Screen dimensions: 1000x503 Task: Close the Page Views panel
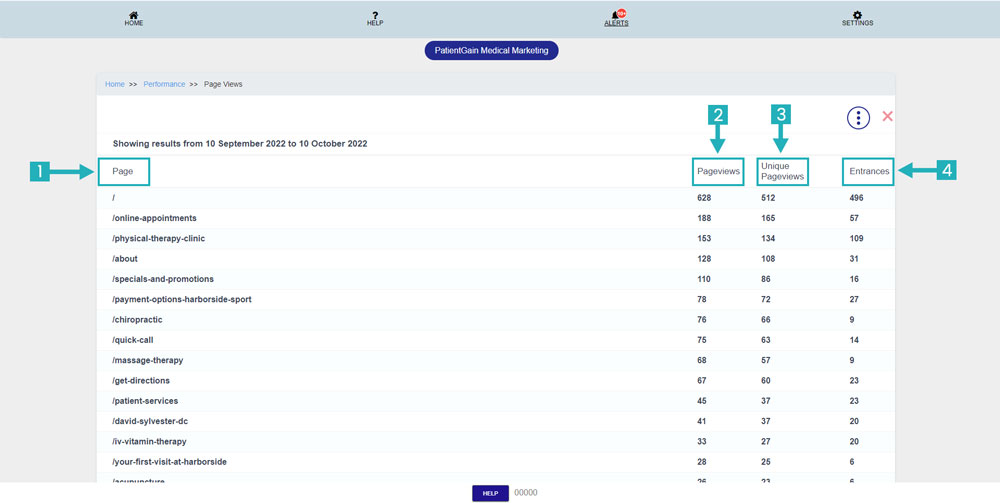point(887,116)
